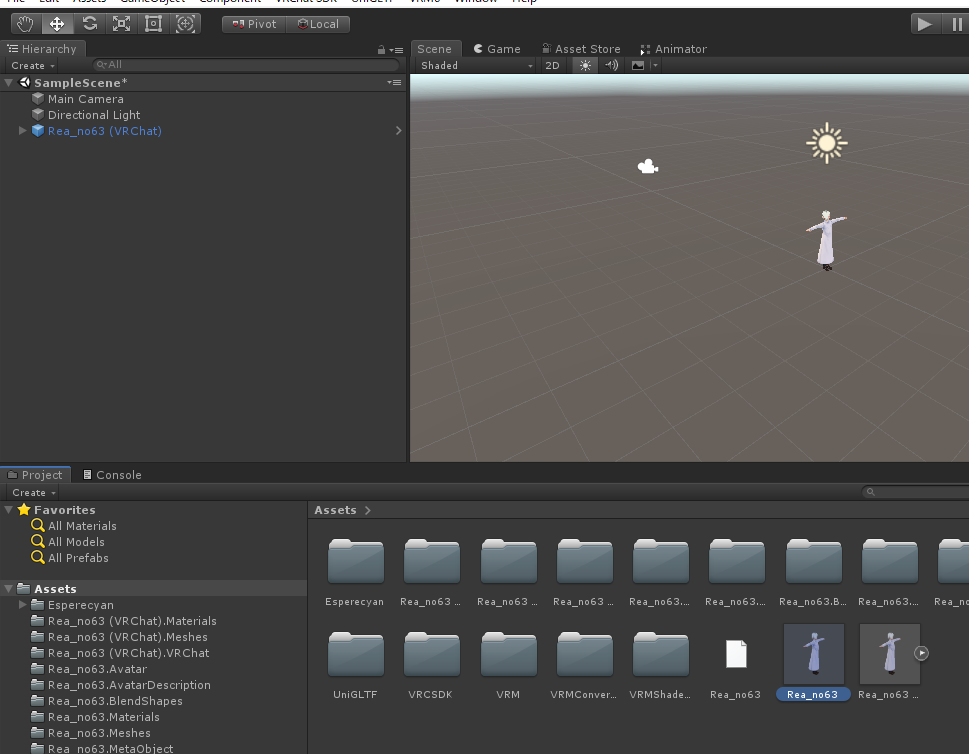The width and height of the screenshot is (969, 754).
Task: Select the Move tool
Action: pyautogui.click(x=57, y=24)
